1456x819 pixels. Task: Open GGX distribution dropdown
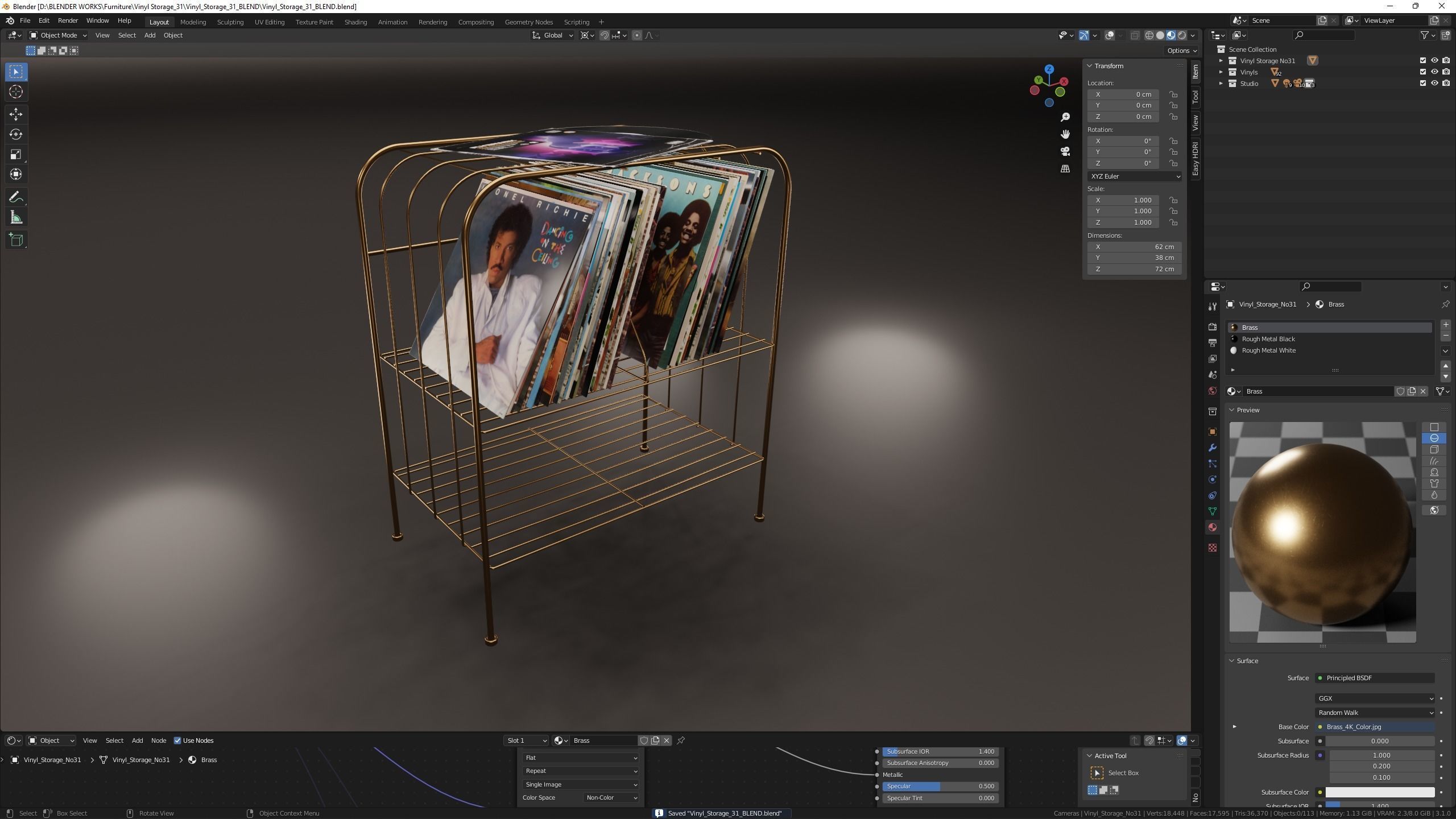coord(1375,698)
